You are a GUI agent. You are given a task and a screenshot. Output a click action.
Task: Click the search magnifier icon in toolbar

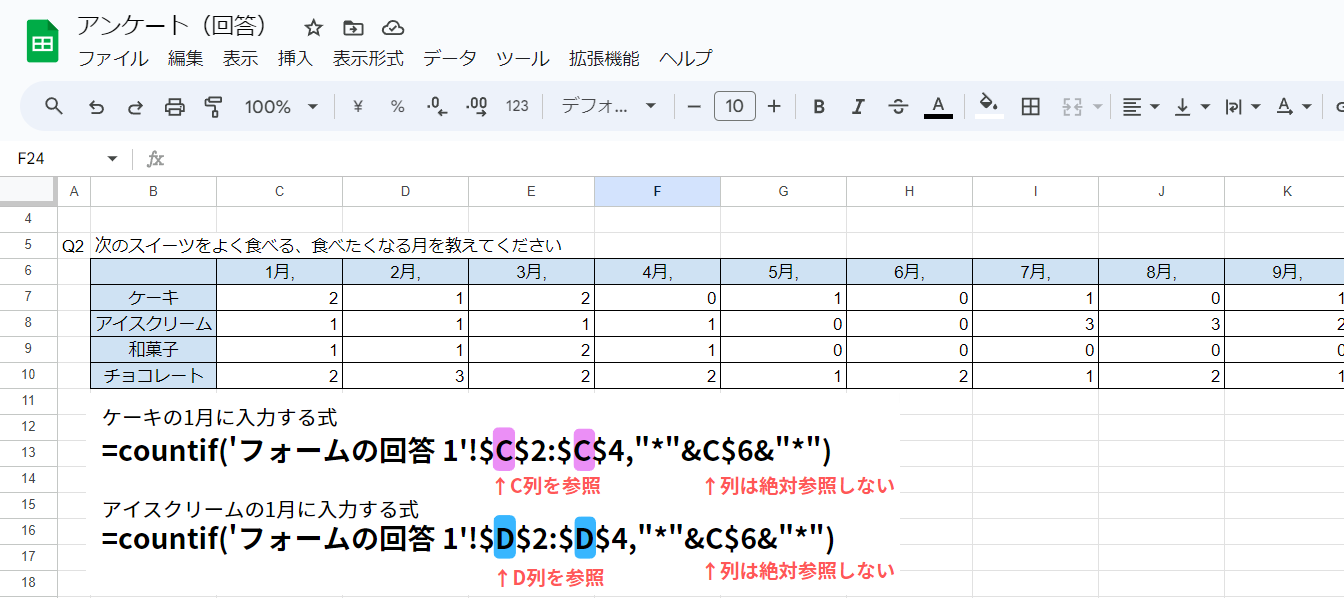click(54, 106)
